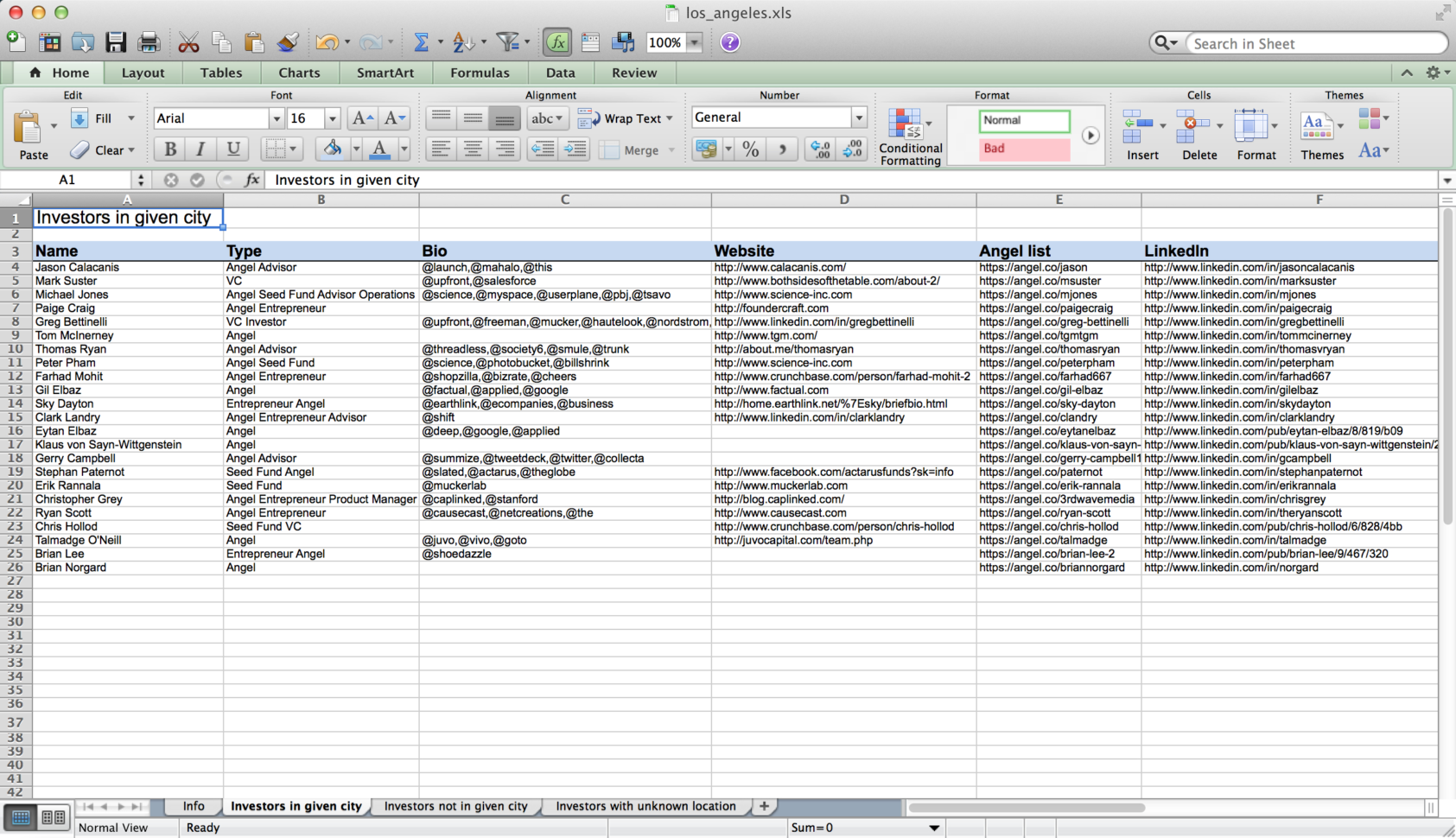Switch to the Layout ribbon tab

point(143,73)
